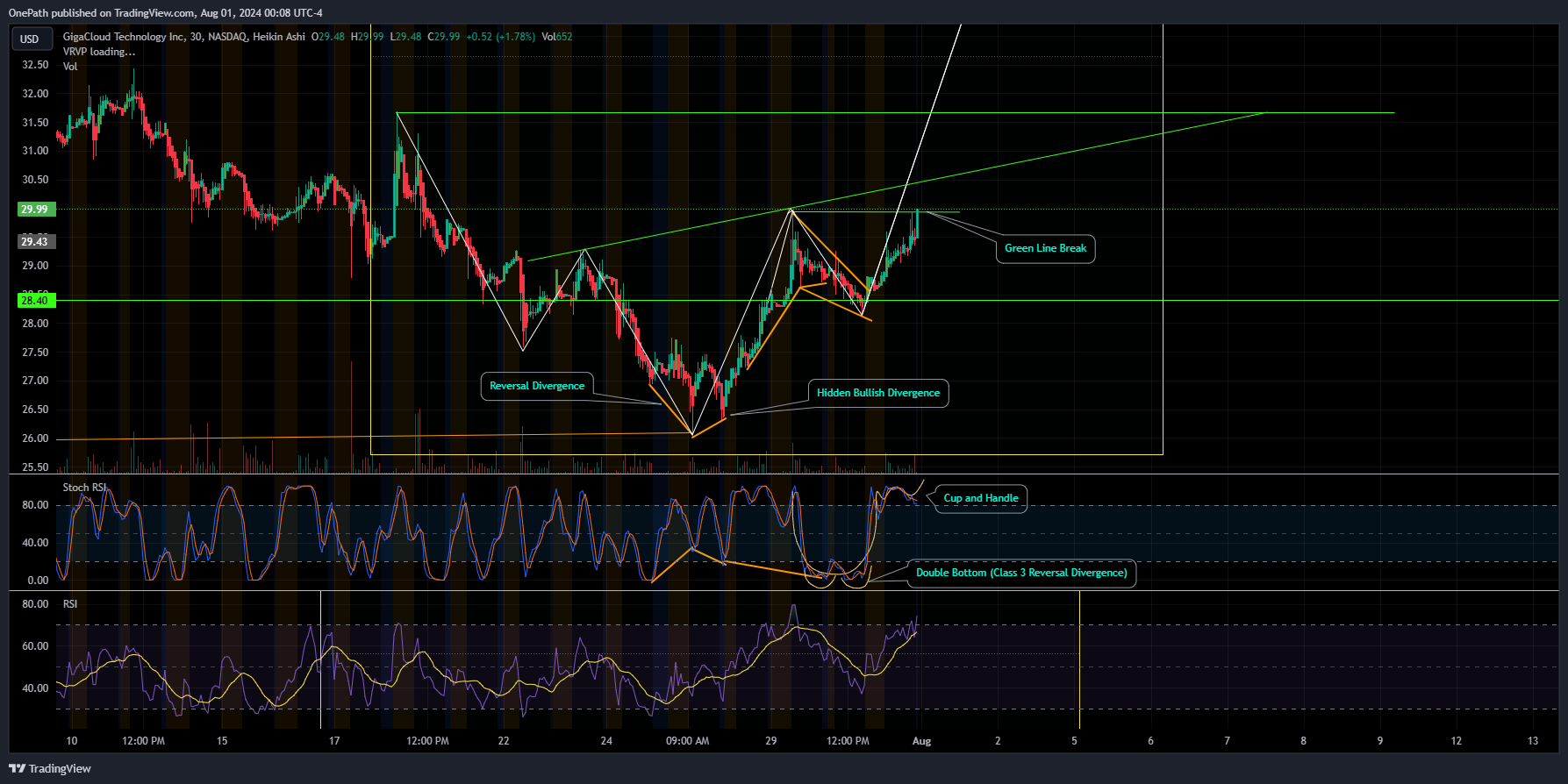Screen dimensions: 1568x784
Task: Click the 09:00 AM time axis label
Action: pos(687,741)
